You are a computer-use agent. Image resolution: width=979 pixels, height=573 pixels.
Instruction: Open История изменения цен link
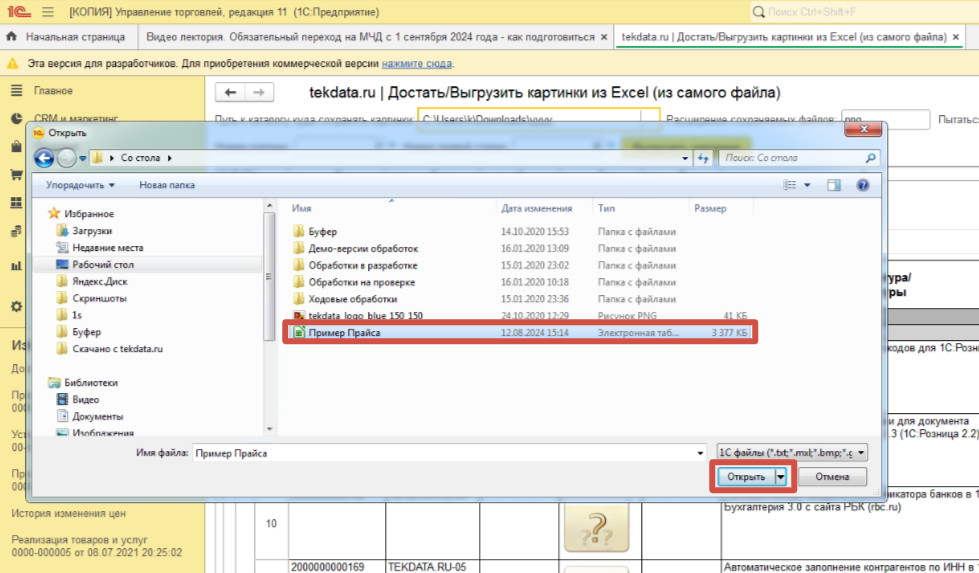(68, 513)
